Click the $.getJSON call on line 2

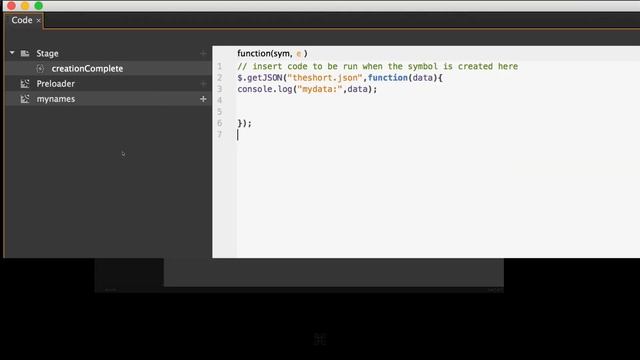tap(260, 78)
